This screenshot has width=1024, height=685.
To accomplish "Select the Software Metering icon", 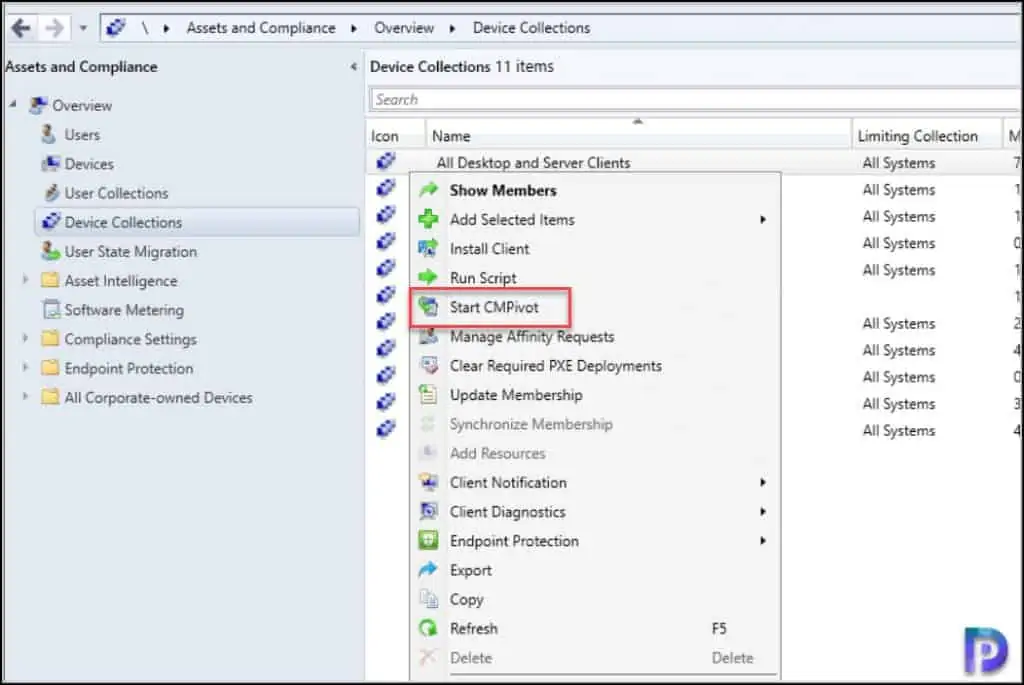I will point(51,309).
